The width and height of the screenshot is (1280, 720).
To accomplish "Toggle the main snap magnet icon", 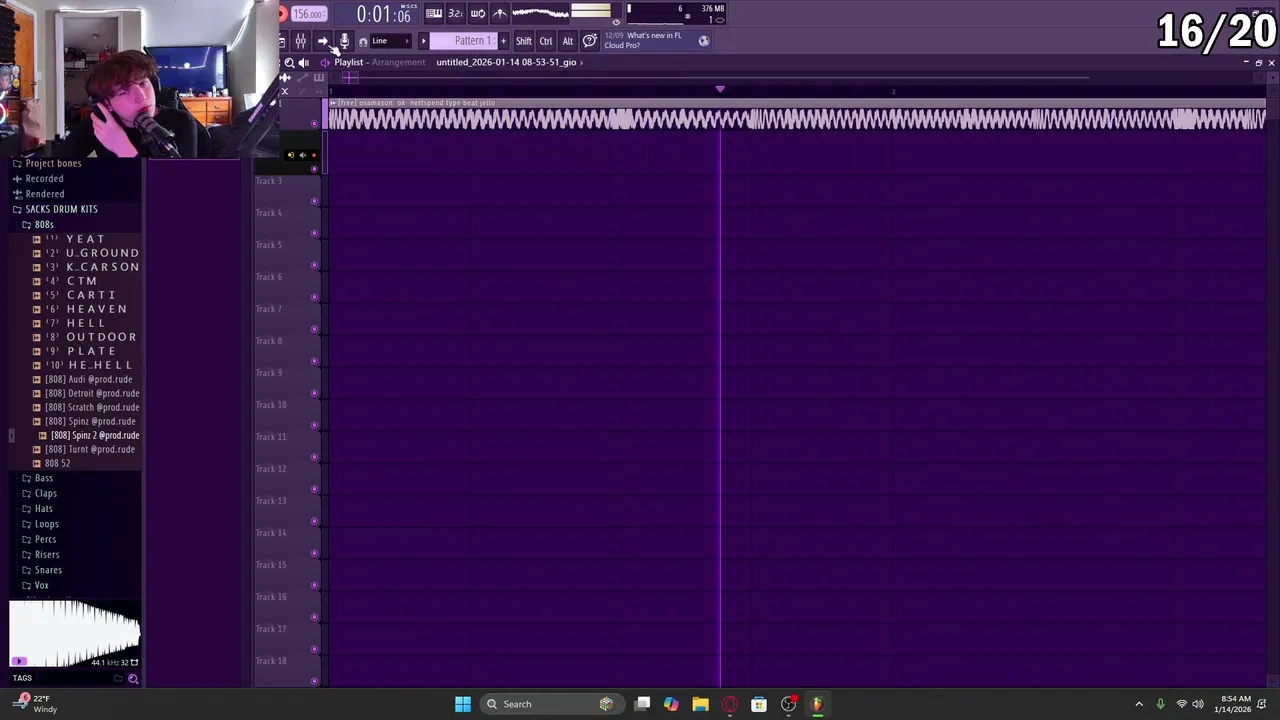I will [x=363, y=41].
